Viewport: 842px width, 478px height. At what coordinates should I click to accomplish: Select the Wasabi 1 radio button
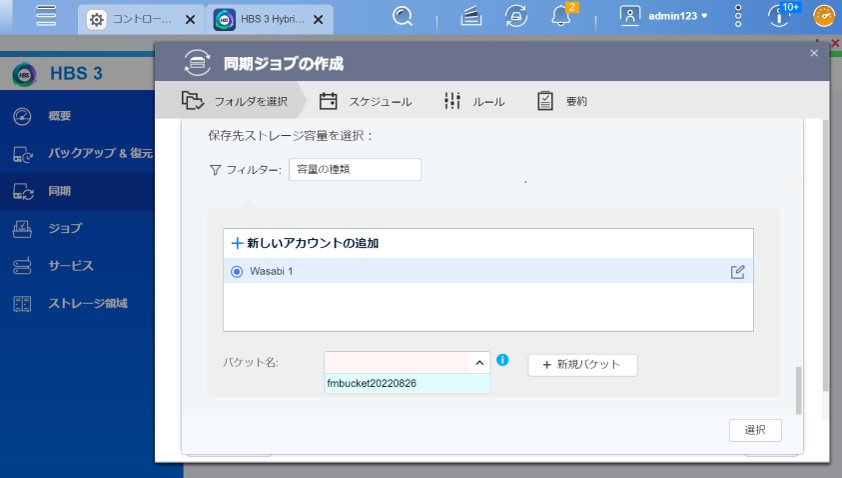pyautogui.click(x=237, y=271)
